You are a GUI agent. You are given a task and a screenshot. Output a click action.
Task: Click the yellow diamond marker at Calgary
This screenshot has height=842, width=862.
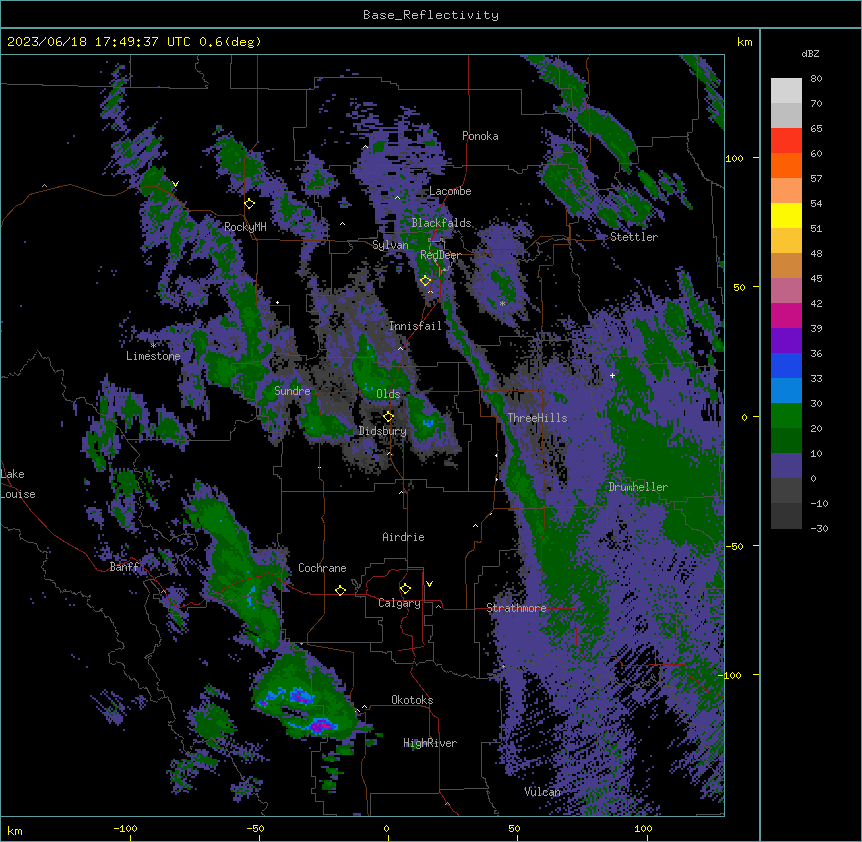[x=405, y=589]
